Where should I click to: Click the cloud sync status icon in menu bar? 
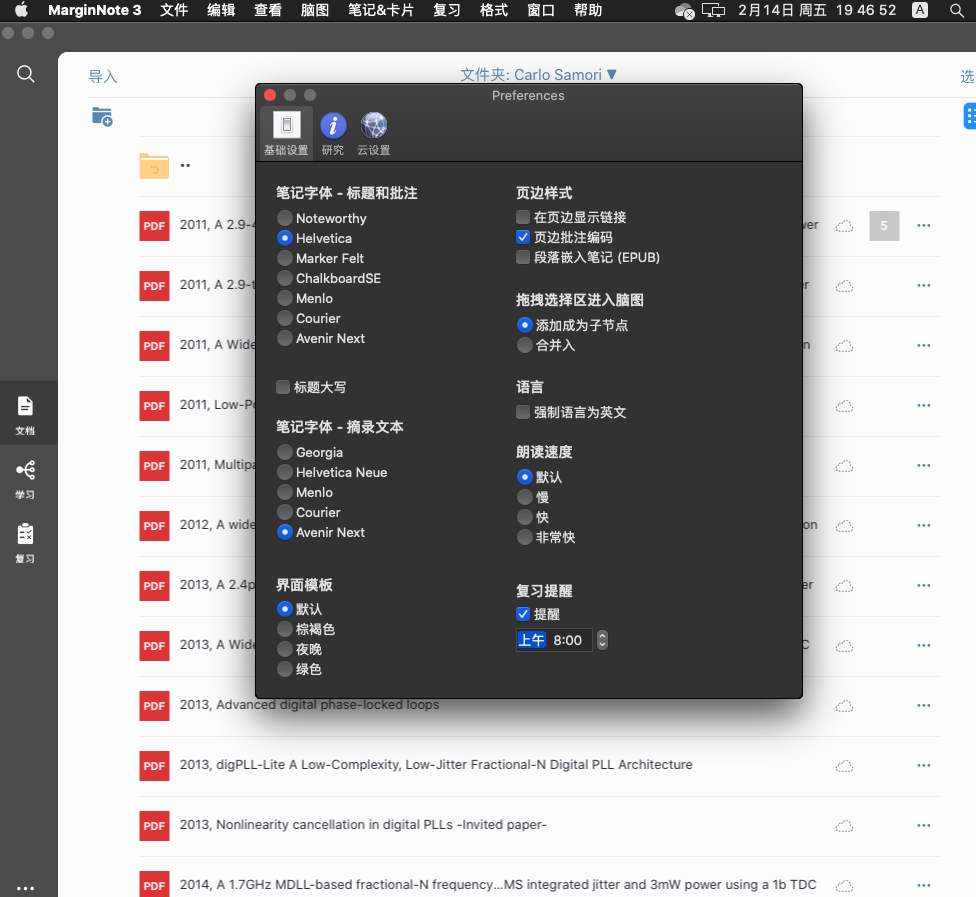click(x=684, y=11)
